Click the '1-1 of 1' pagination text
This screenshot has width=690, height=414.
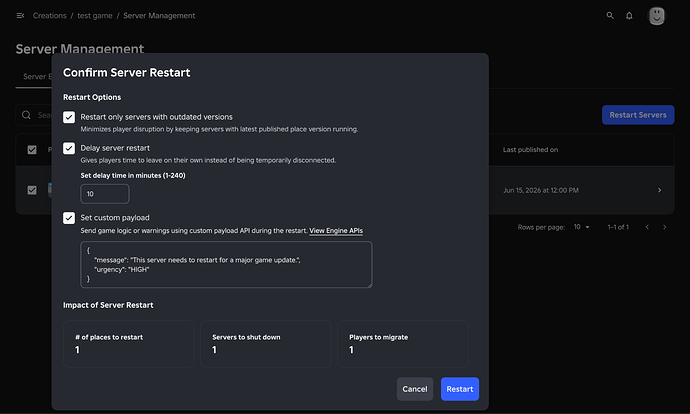[618, 227]
